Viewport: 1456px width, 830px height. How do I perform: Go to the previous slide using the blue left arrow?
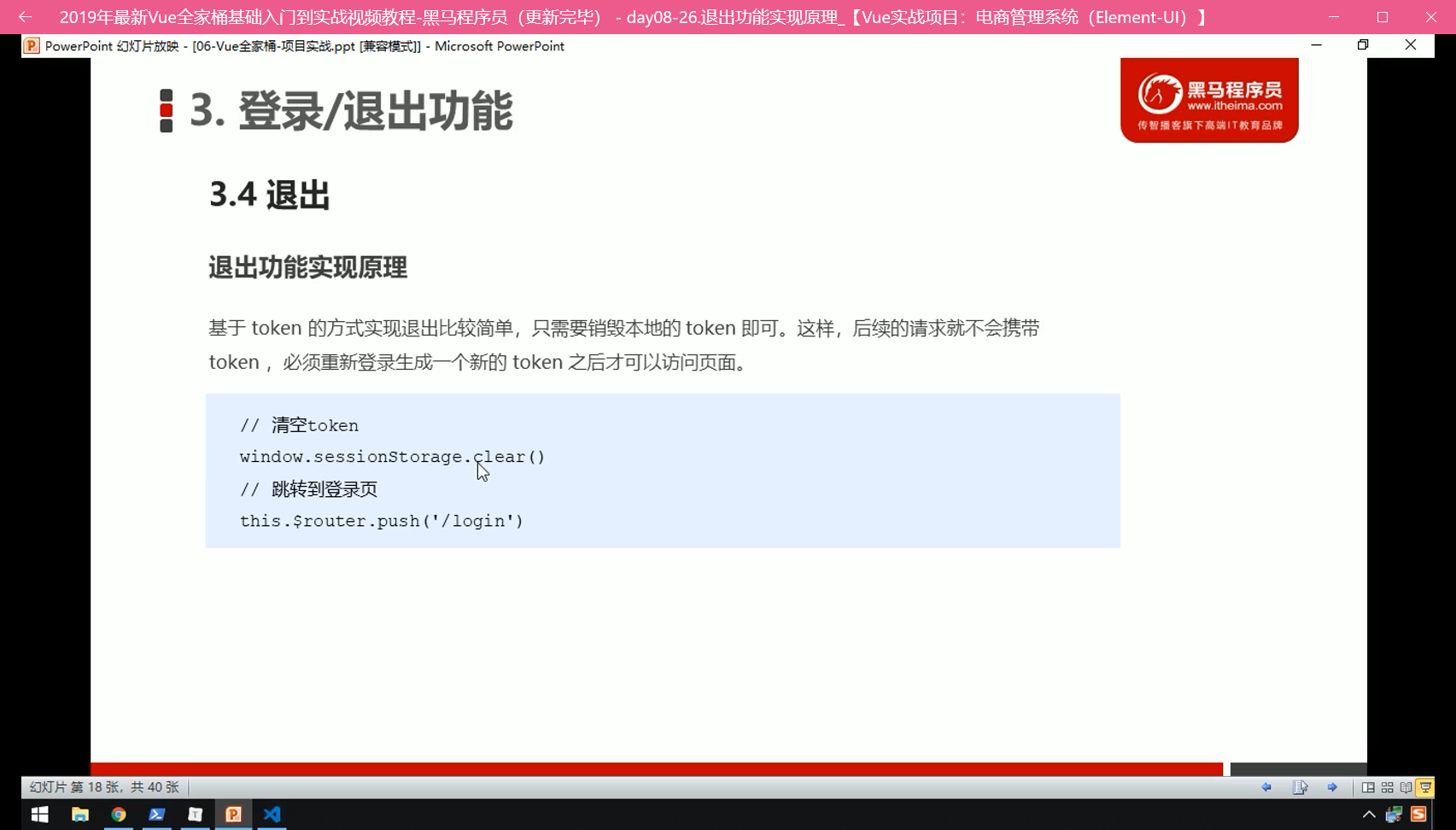pos(1266,787)
